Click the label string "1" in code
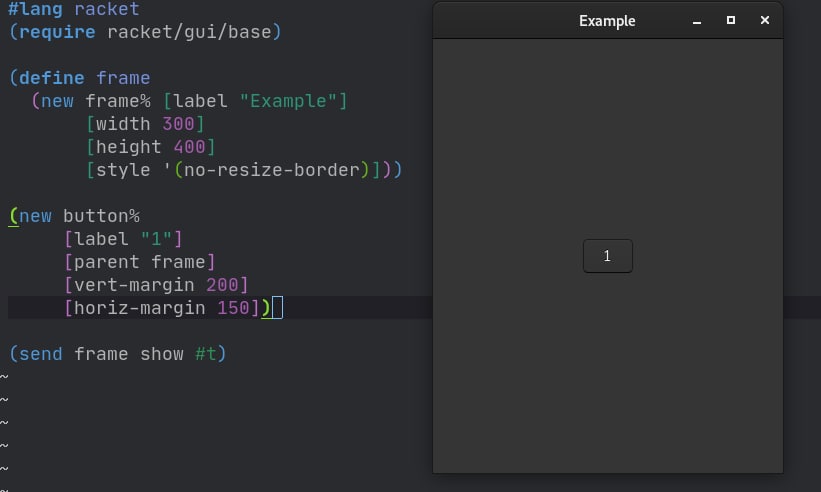The width and height of the screenshot is (821, 492). pyautogui.click(x=156, y=239)
